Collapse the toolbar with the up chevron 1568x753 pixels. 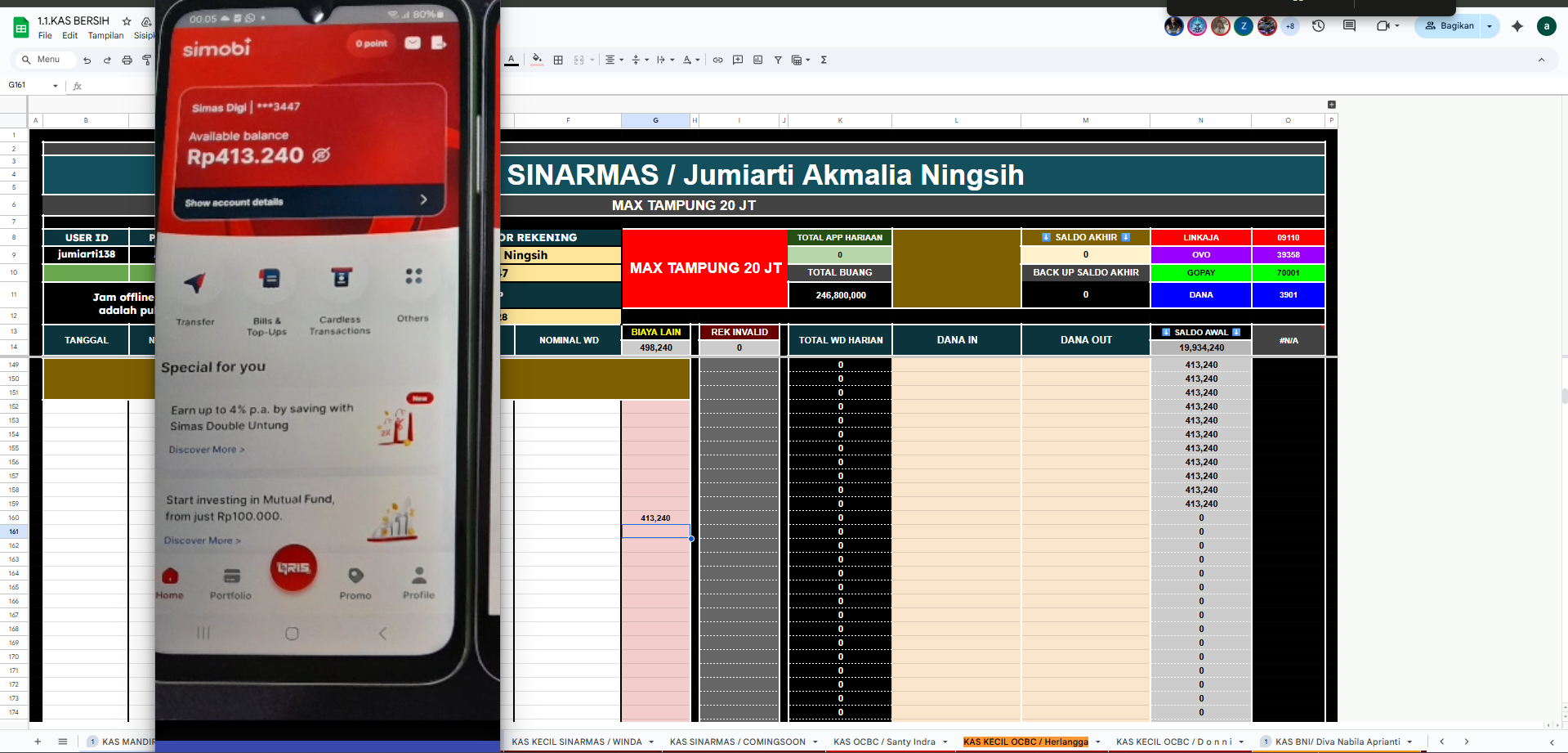click(1541, 60)
